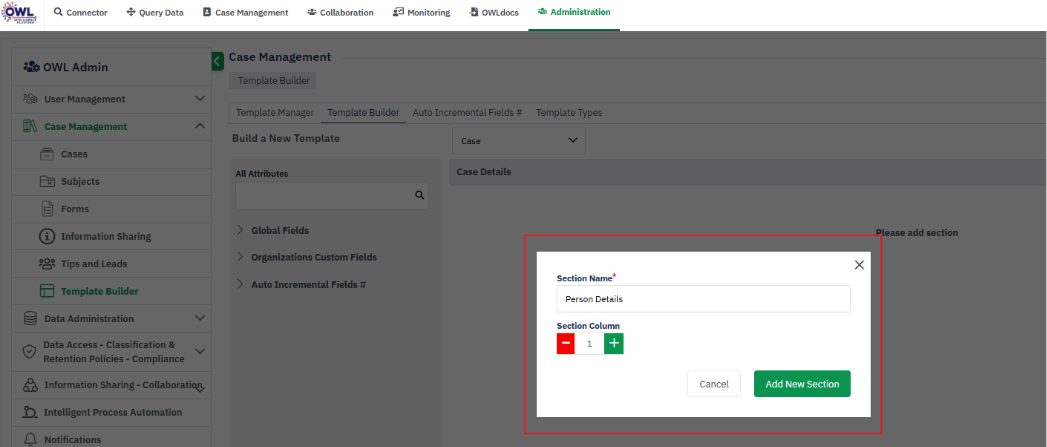Open Information Sharing in sidebar
The height and width of the screenshot is (447, 1047).
click(x=106, y=236)
